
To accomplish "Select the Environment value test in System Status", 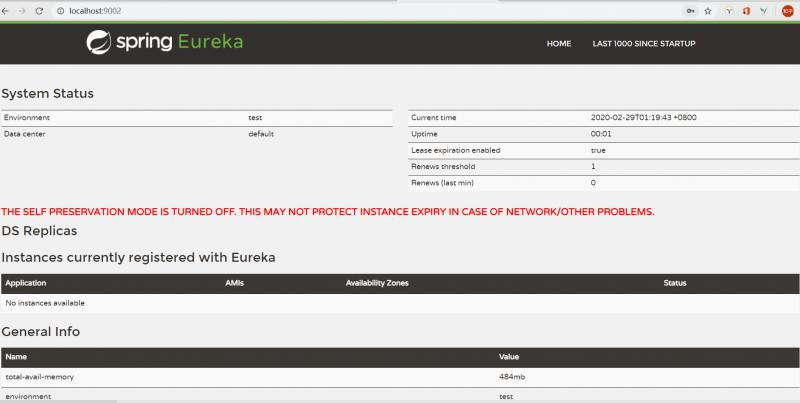I will click(255, 117).
